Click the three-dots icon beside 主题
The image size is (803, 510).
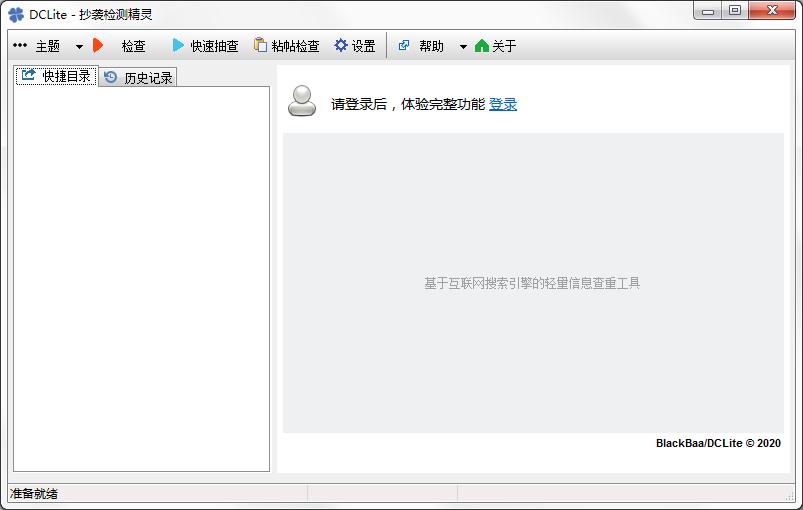20,45
